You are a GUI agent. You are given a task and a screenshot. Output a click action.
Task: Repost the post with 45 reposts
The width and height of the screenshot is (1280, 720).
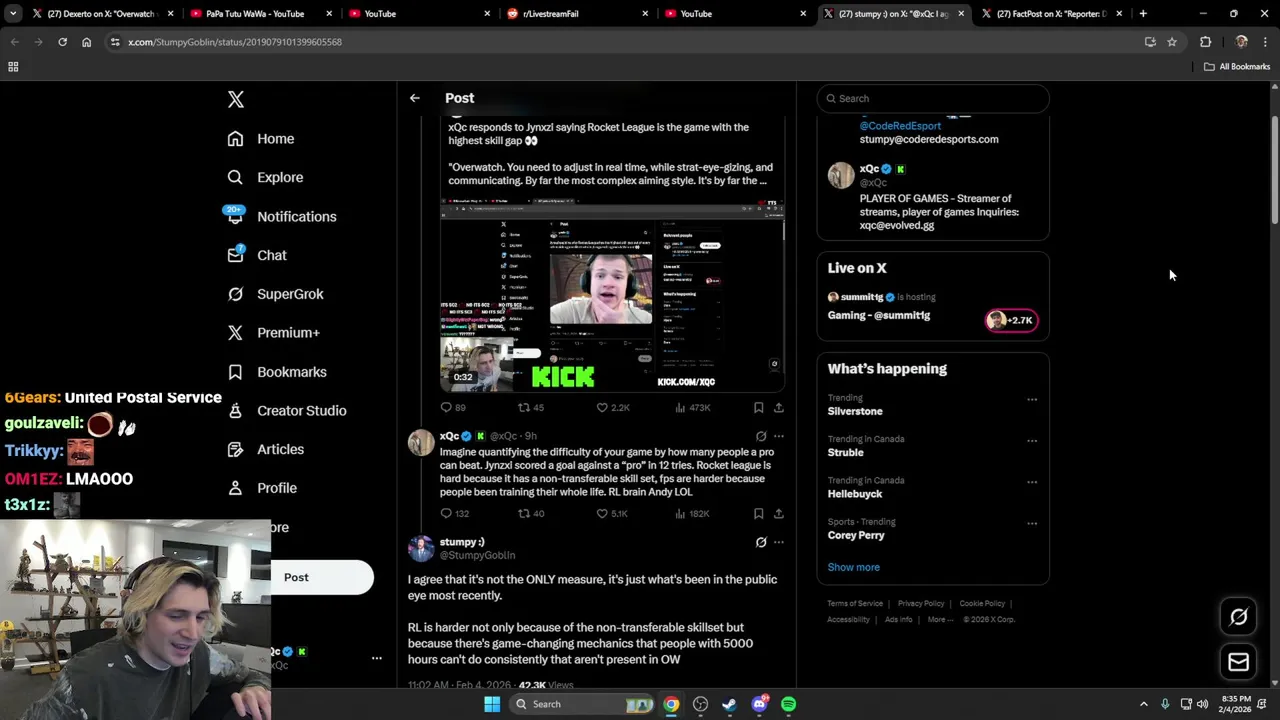point(531,408)
